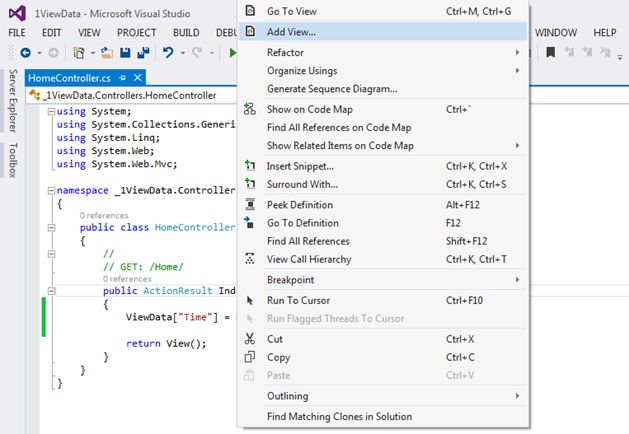Collapse the namespace code block
This screenshot has height=434, width=629.
pos(52,189)
